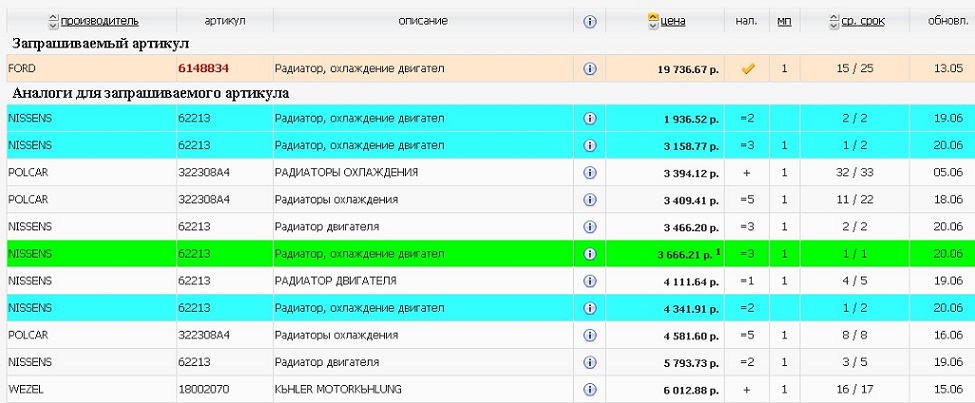Open info icon for the 4 111.64 р. row
The height and width of the screenshot is (403, 975).
coord(589,281)
